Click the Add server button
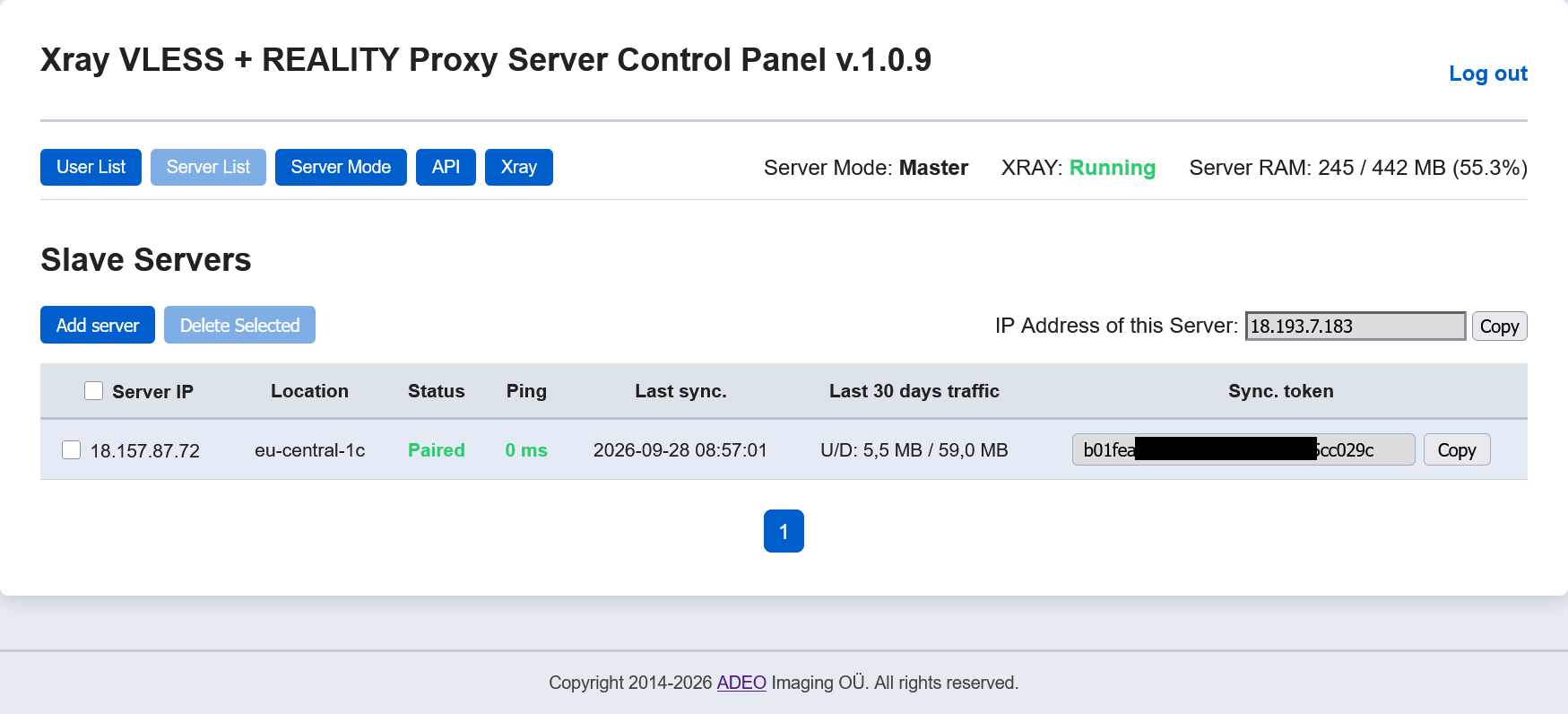1568x714 pixels. pos(98,325)
